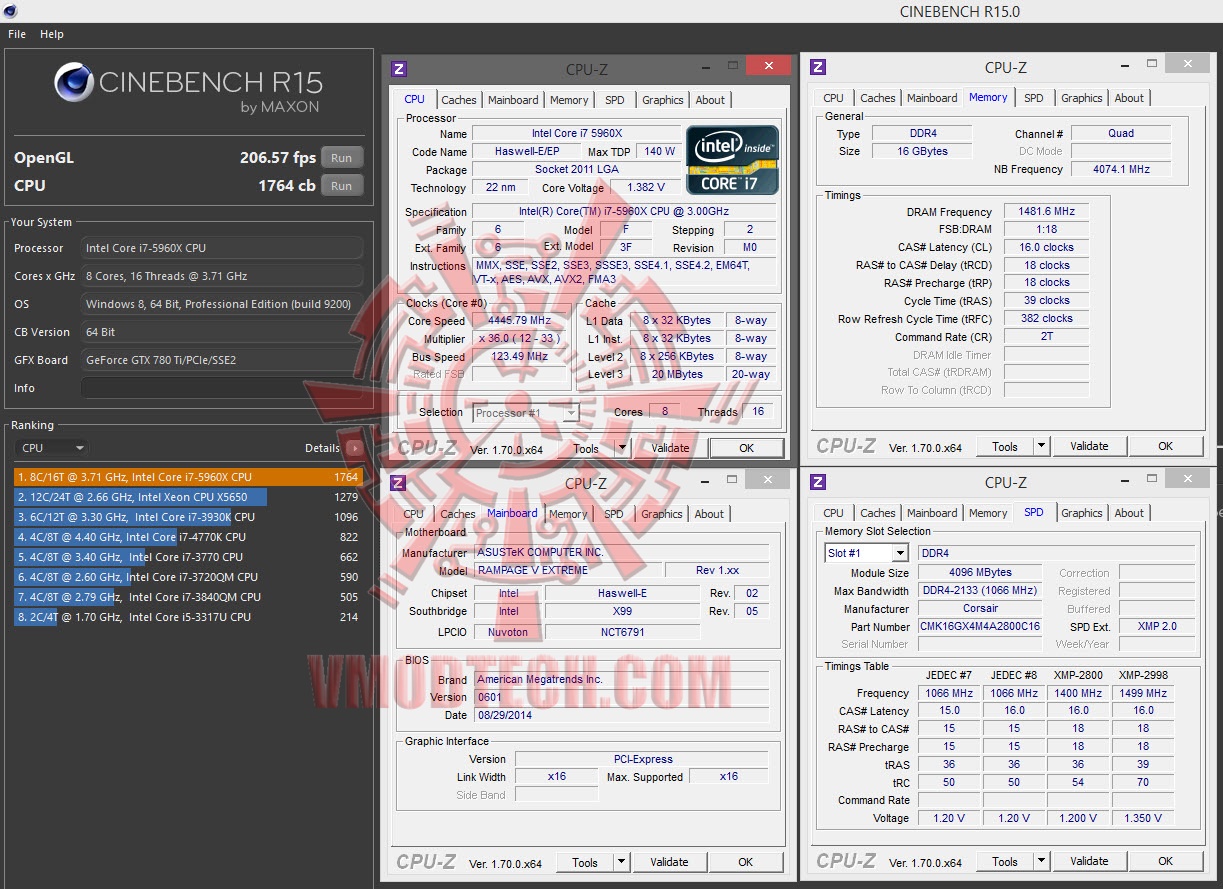Click the Core Speed value 4445.79 MHz
Screen dimensions: 1223x889
pos(521,321)
